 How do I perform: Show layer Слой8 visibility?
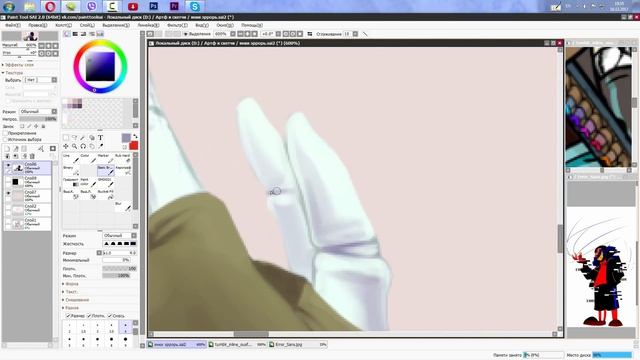(8, 179)
